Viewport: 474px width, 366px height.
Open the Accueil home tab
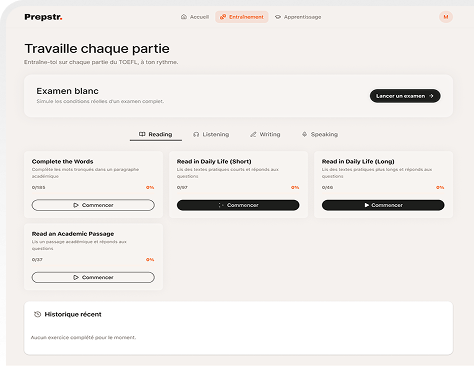pos(195,17)
